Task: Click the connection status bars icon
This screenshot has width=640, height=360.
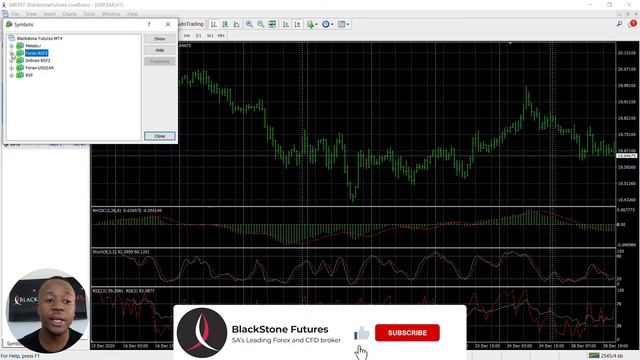Action: (x=594, y=356)
